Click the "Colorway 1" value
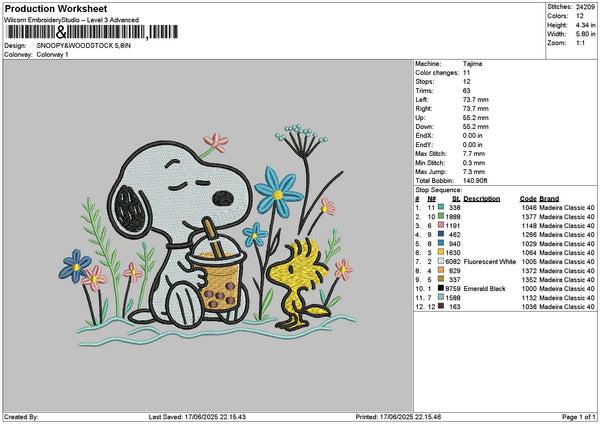600x424 pixels. (52, 55)
